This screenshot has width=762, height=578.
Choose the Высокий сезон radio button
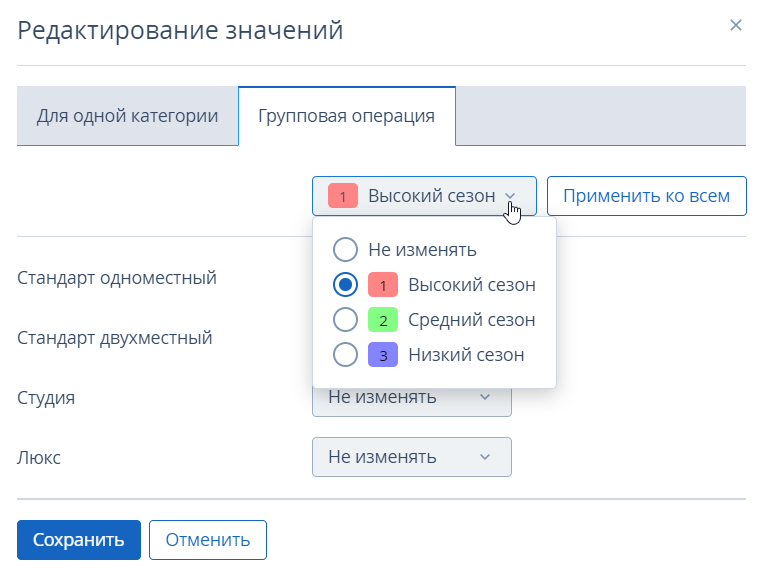[x=346, y=284]
